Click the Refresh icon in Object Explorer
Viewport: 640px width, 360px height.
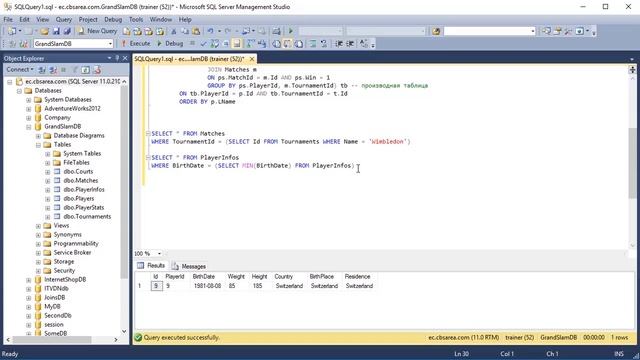point(85,70)
